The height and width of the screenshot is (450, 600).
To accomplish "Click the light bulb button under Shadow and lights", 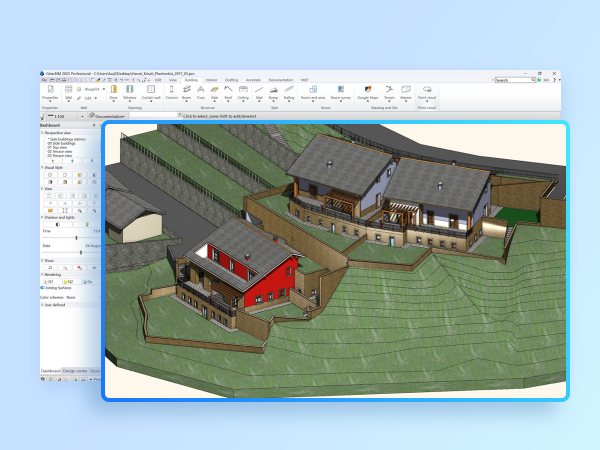I will pyautogui.click(x=87, y=224).
